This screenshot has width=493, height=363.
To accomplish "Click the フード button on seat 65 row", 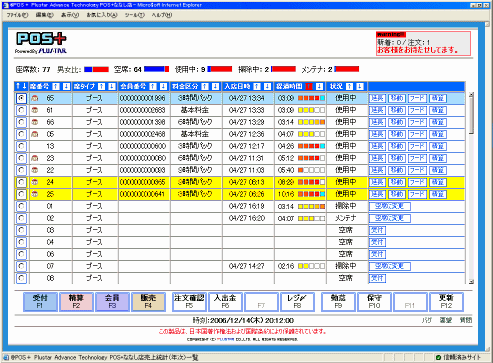I will (417, 98).
